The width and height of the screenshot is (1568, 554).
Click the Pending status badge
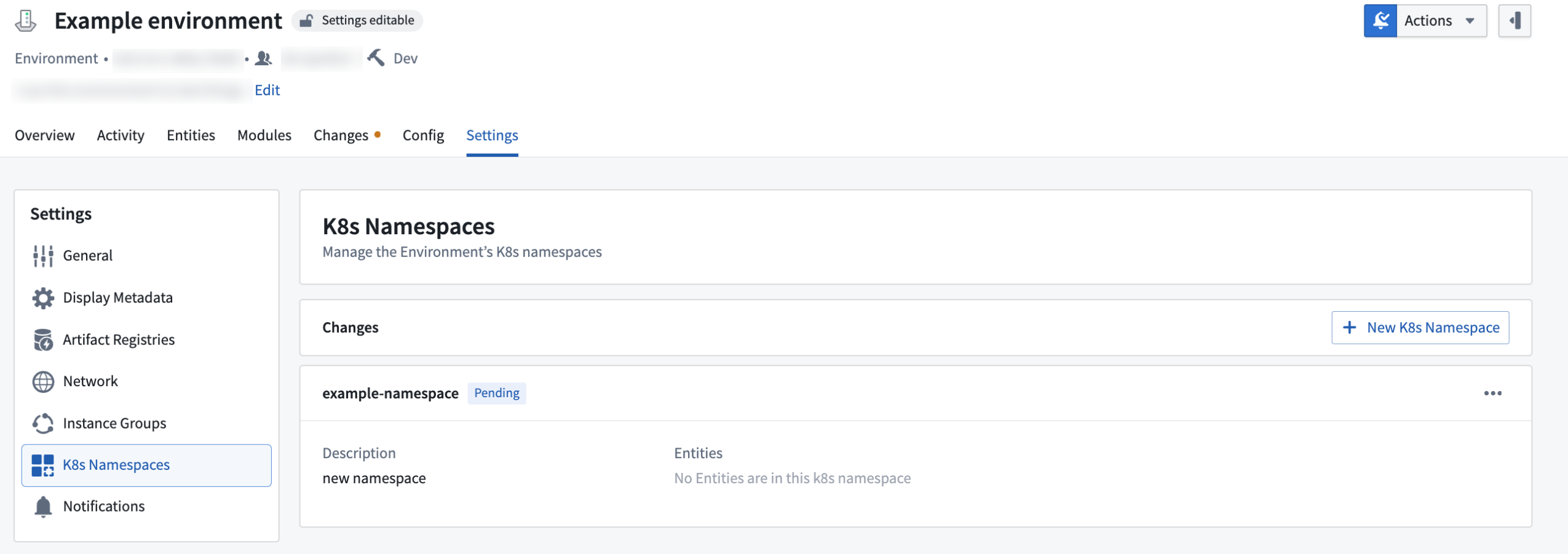point(497,393)
